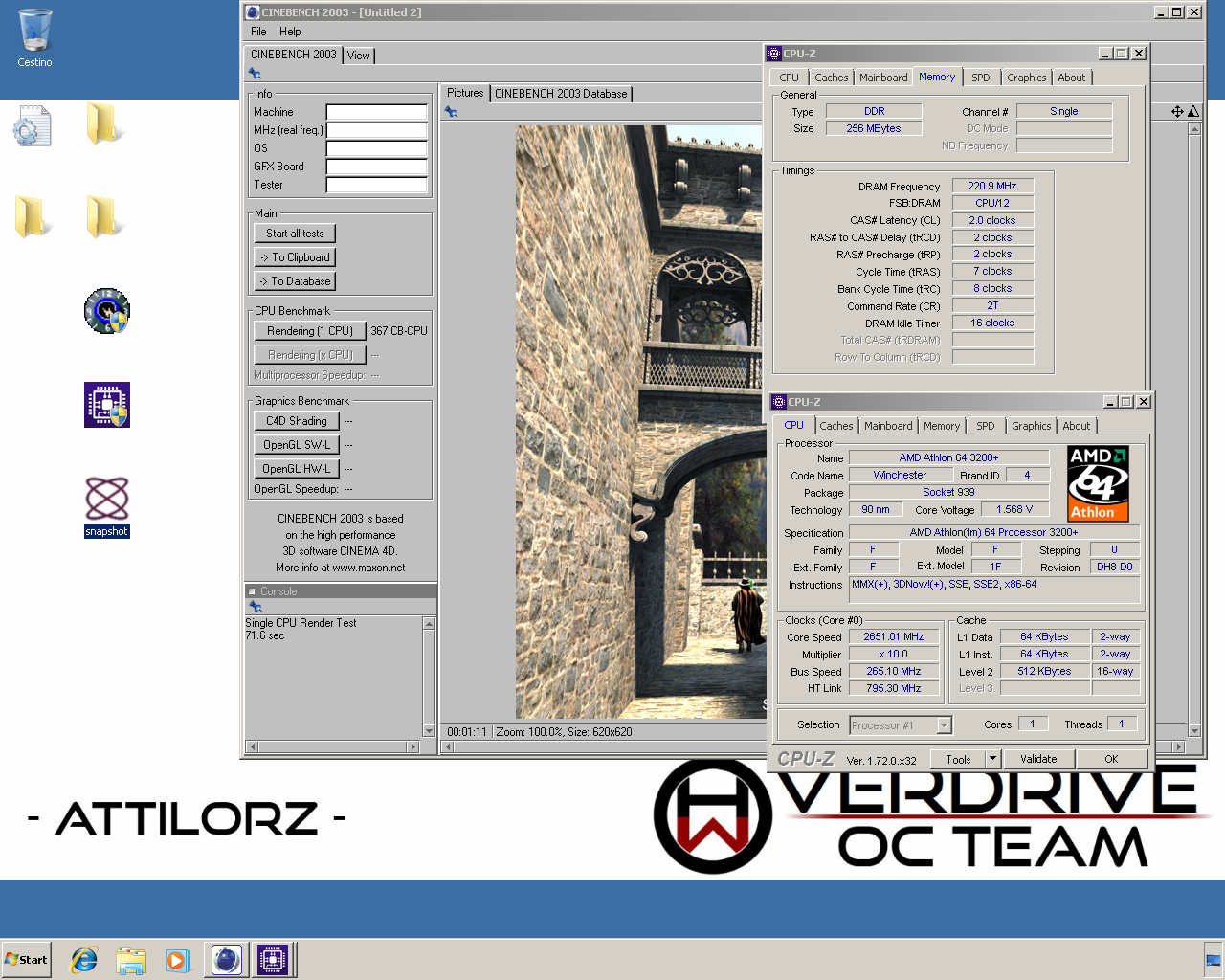Click the OK button in CPU-Z
1225x980 pixels.
tap(1111, 759)
